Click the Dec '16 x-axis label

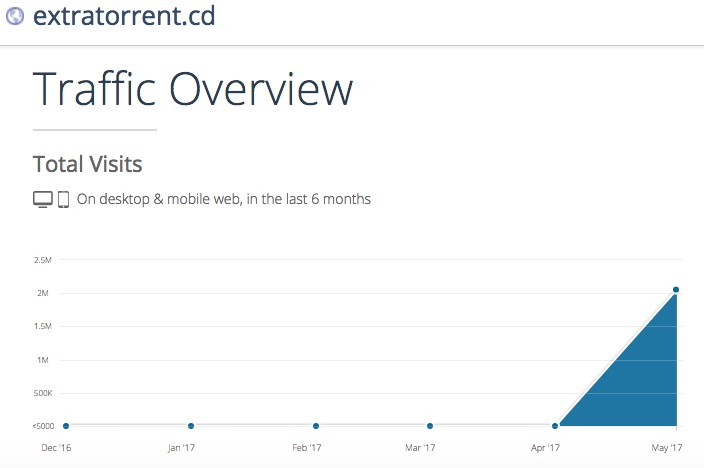click(56, 448)
